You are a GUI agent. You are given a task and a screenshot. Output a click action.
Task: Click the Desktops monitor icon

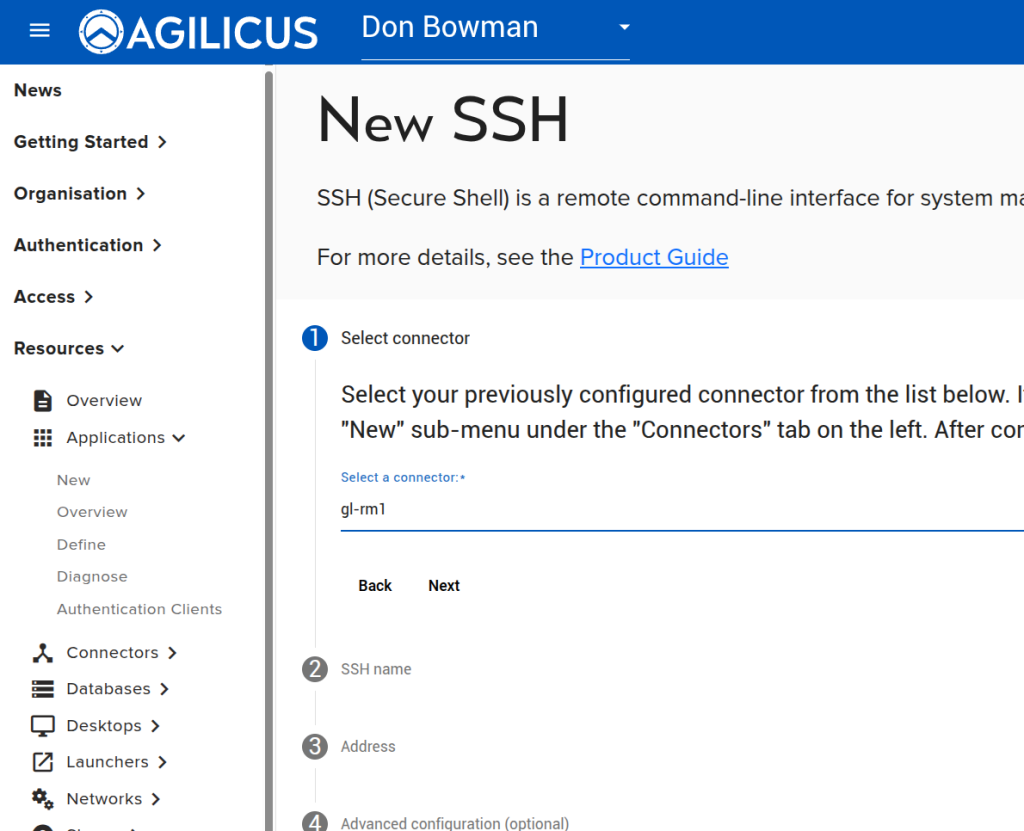pyautogui.click(x=43, y=726)
